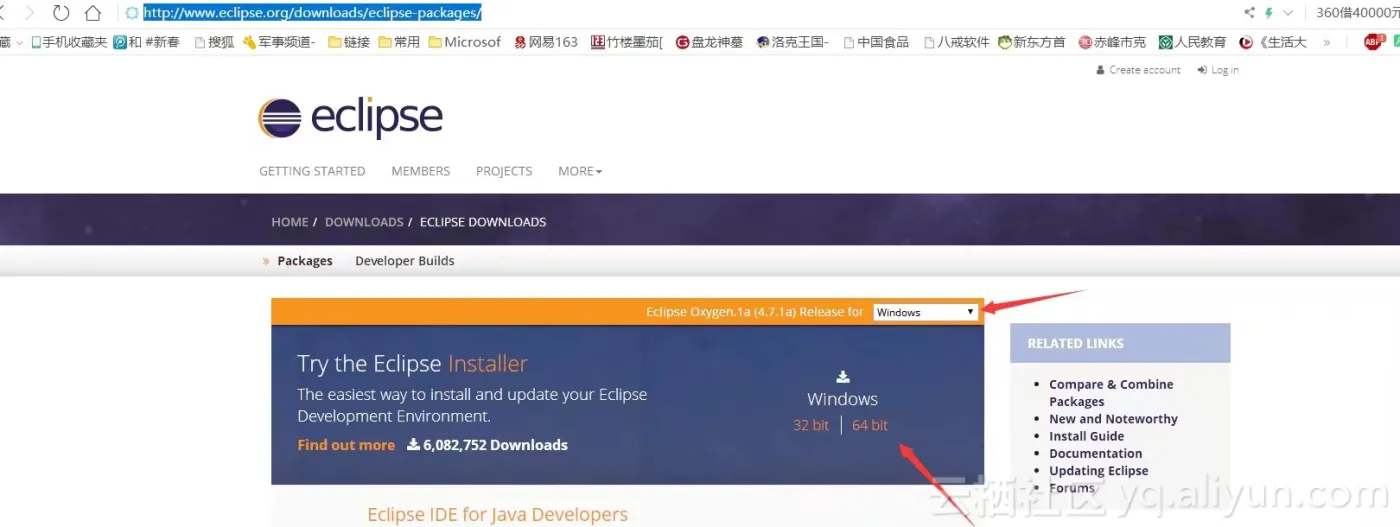Open the Documentation link

(1095, 453)
